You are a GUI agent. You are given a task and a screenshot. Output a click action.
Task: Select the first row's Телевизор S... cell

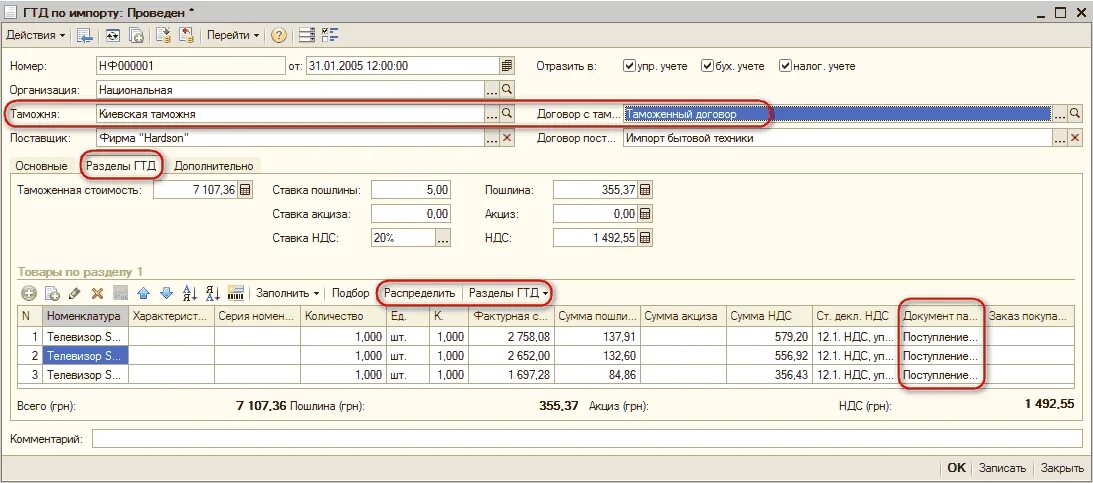click(86, 337)
